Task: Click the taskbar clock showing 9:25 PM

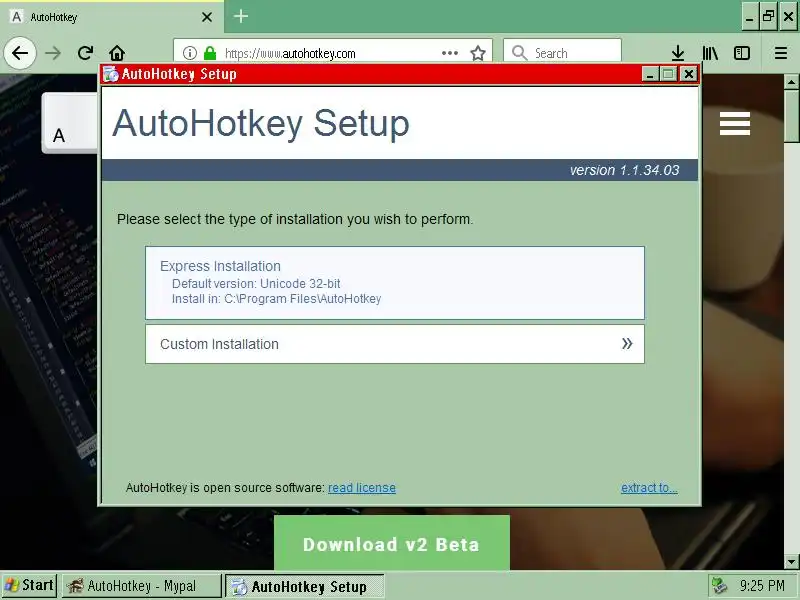Action: [762, 585]
